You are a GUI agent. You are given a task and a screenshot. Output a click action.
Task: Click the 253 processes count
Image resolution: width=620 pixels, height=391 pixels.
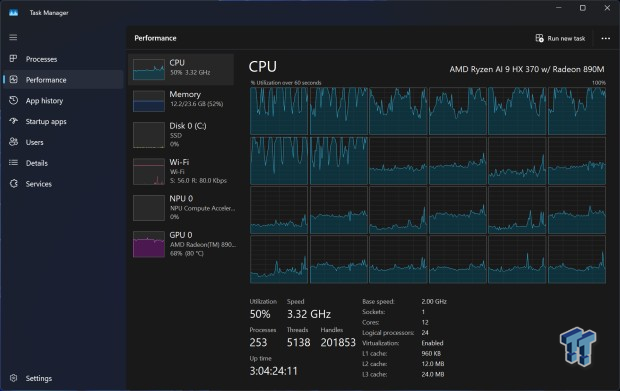(x=258, y=342)
